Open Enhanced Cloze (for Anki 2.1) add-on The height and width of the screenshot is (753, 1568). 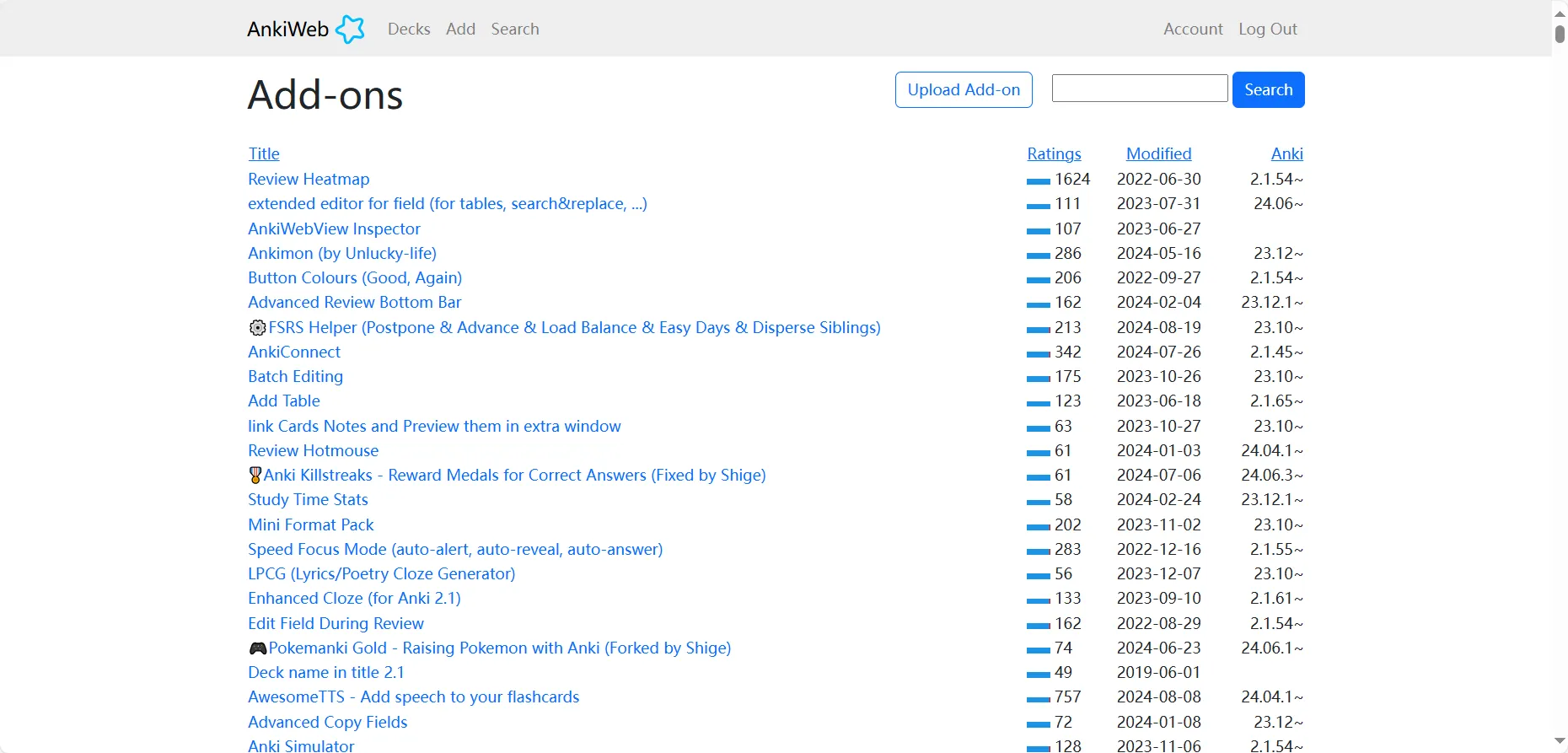(354, 598)
